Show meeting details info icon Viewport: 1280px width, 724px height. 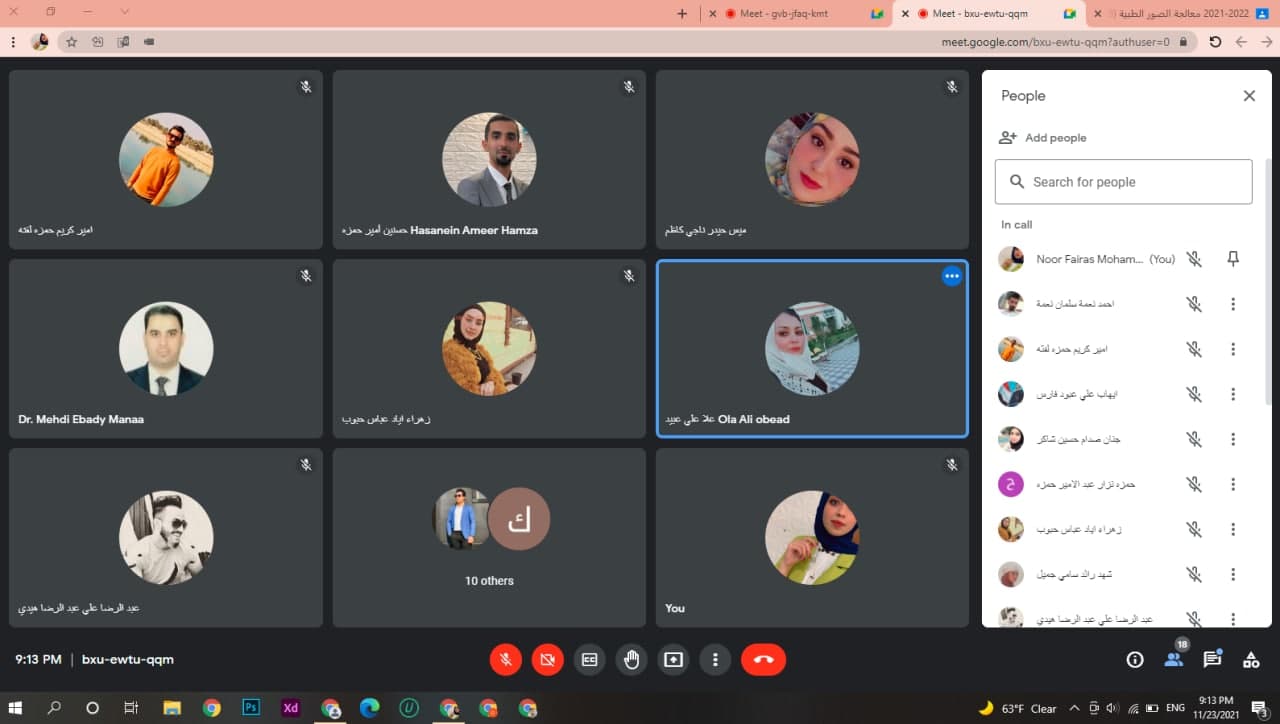pyautogui.click(x=1135, y=660)
